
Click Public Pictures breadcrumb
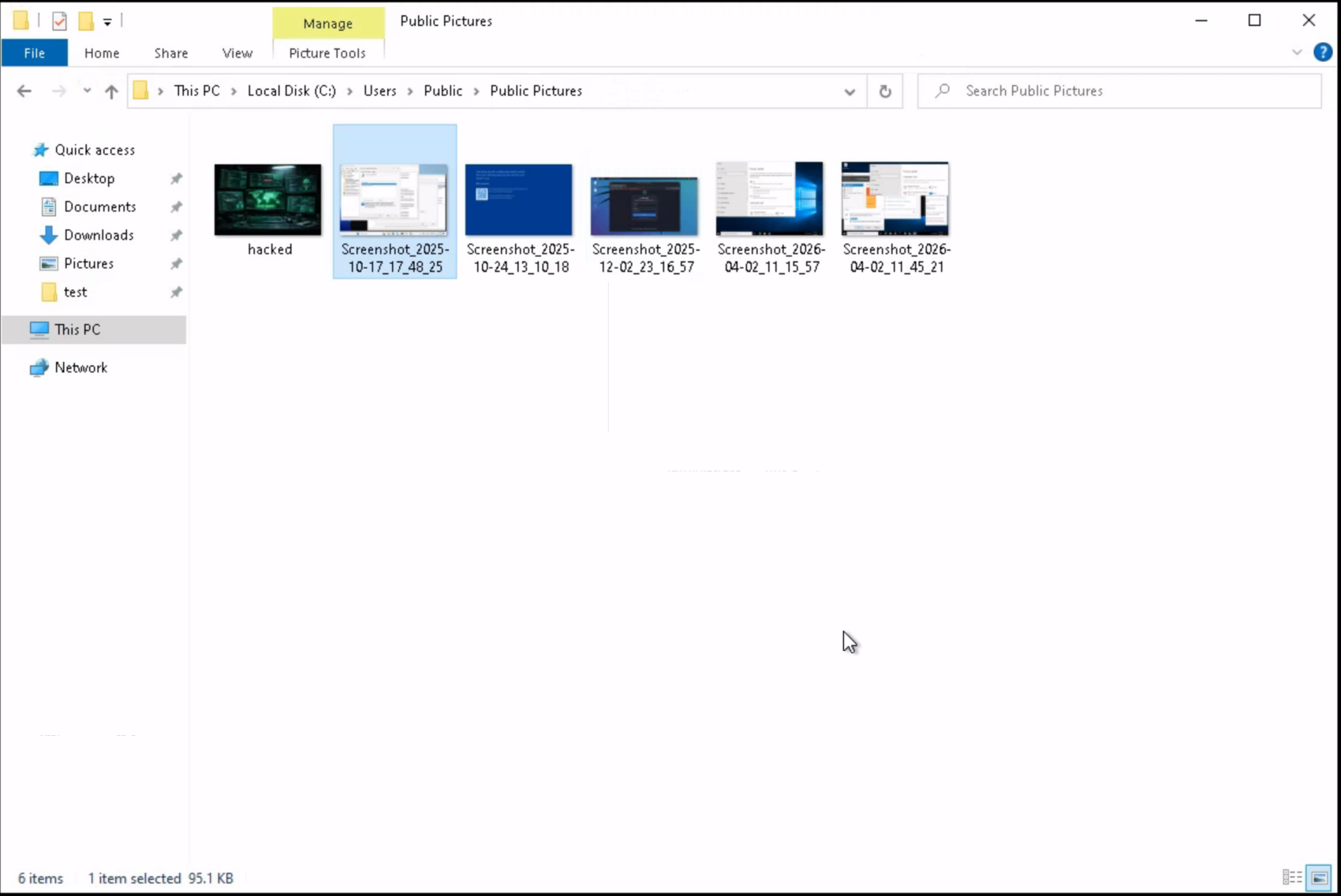click(x=536, y=91)
